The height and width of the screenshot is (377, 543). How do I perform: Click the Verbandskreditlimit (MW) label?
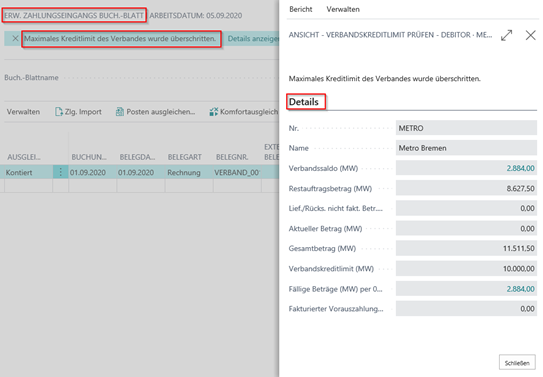[331, 269]
